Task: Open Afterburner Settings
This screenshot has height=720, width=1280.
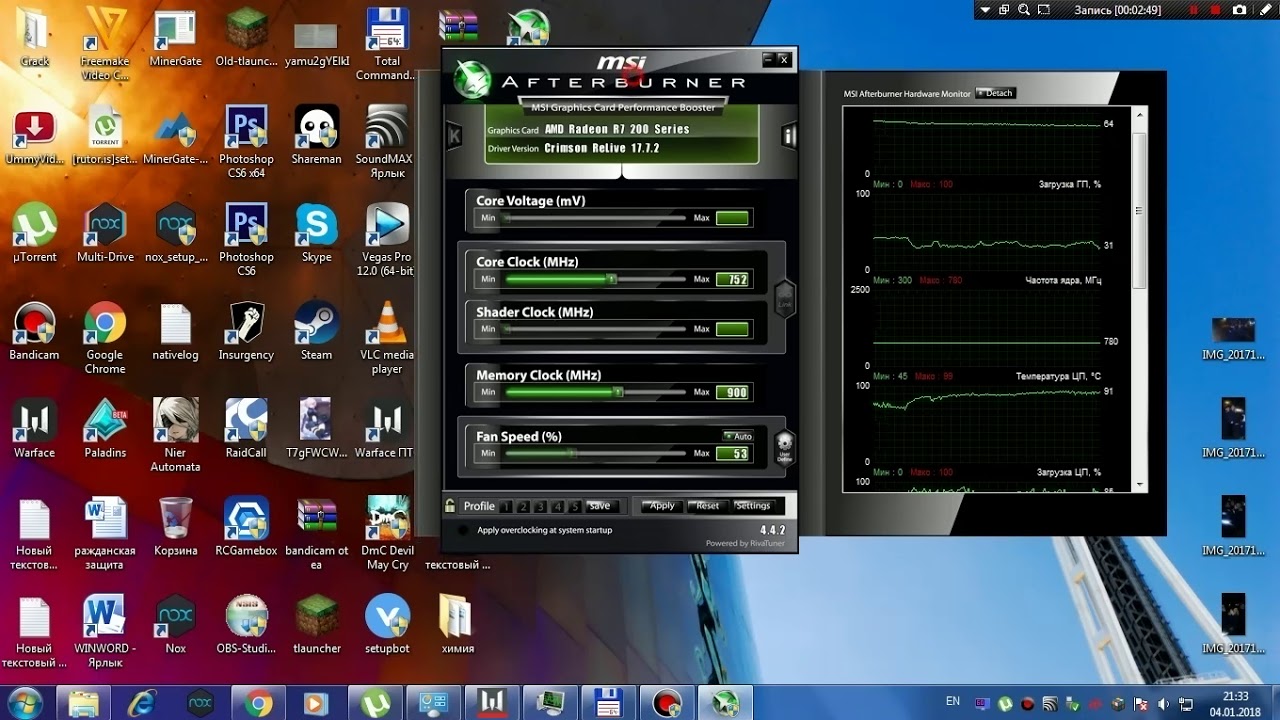Action: click(753, 506)
